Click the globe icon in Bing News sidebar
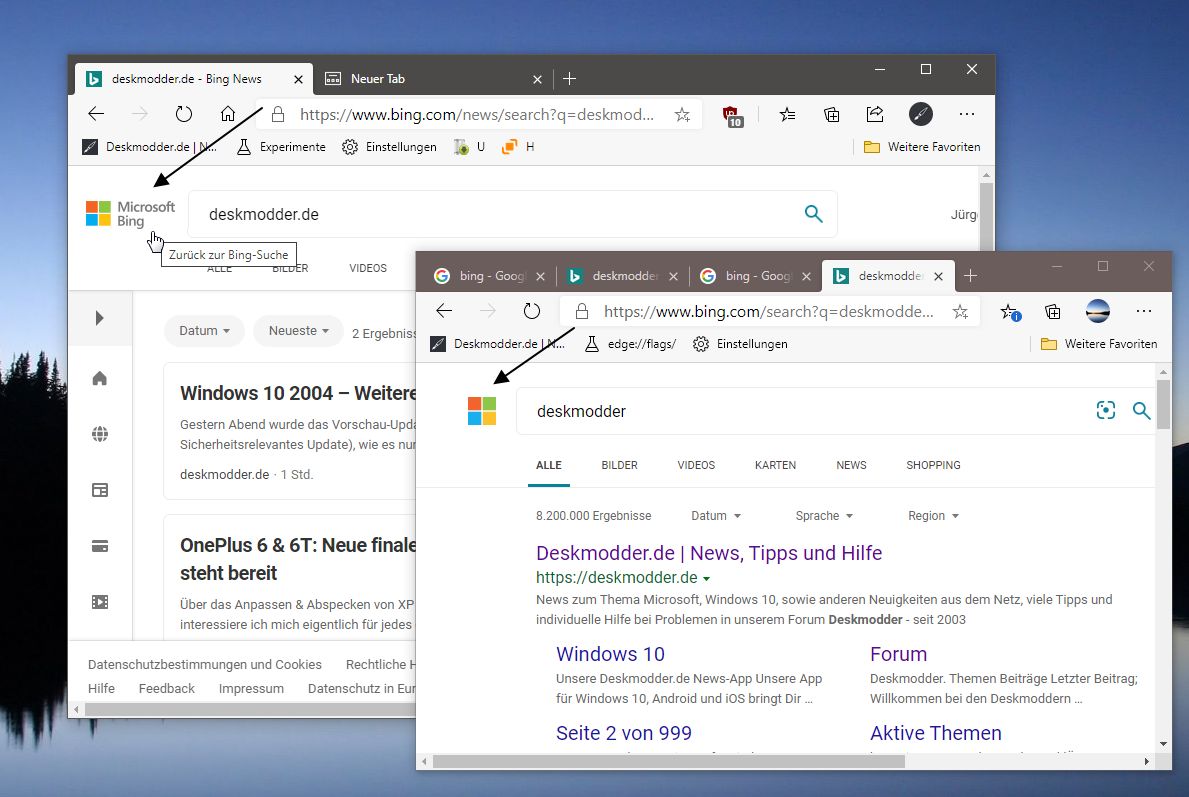 point(99,434)
